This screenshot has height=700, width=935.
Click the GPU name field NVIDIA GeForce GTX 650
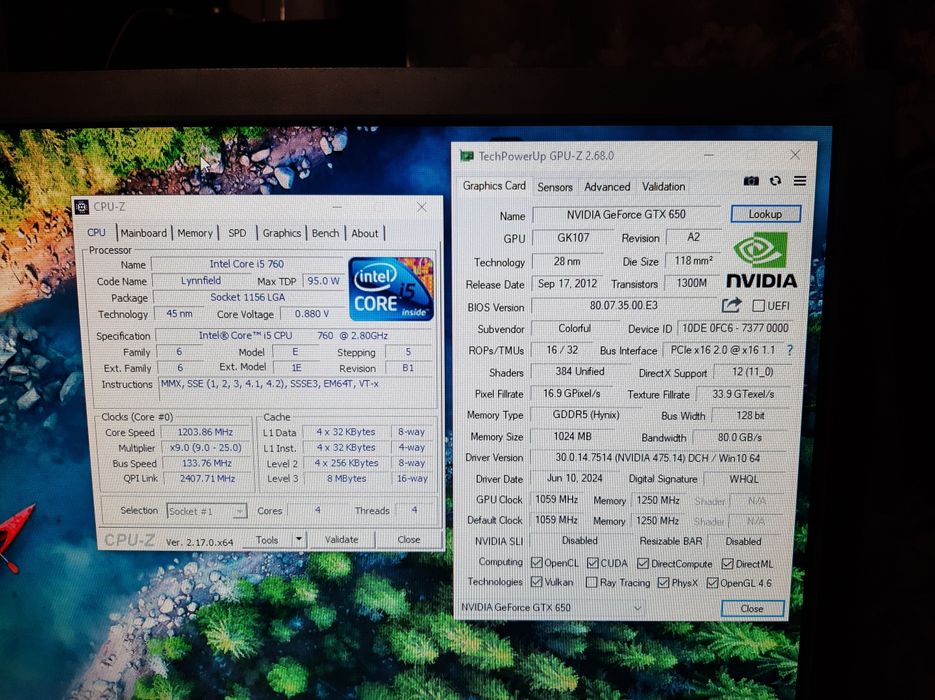click(626, 214)
